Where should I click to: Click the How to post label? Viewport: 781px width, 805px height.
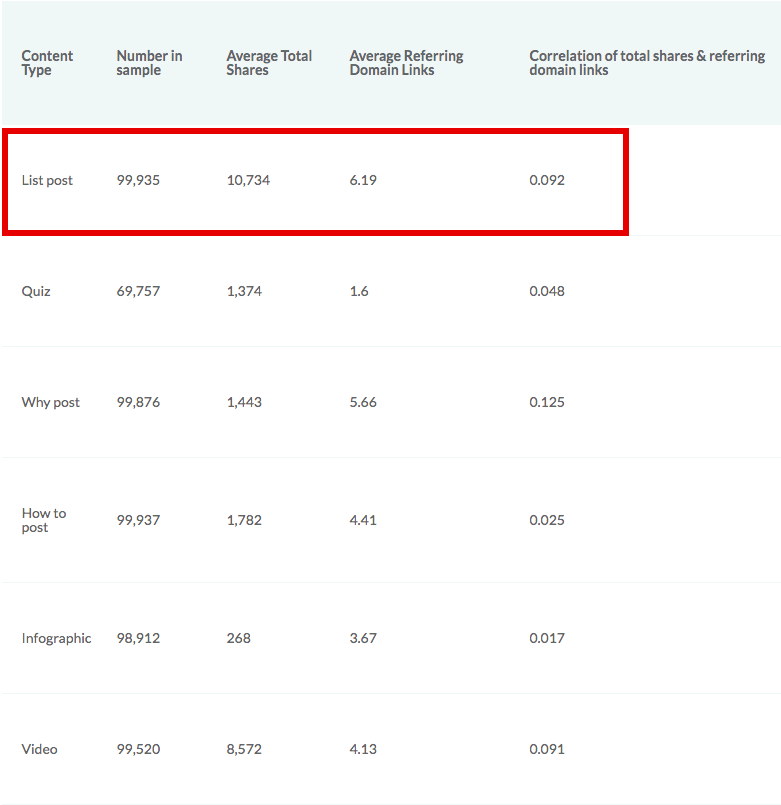coord(44,520)
